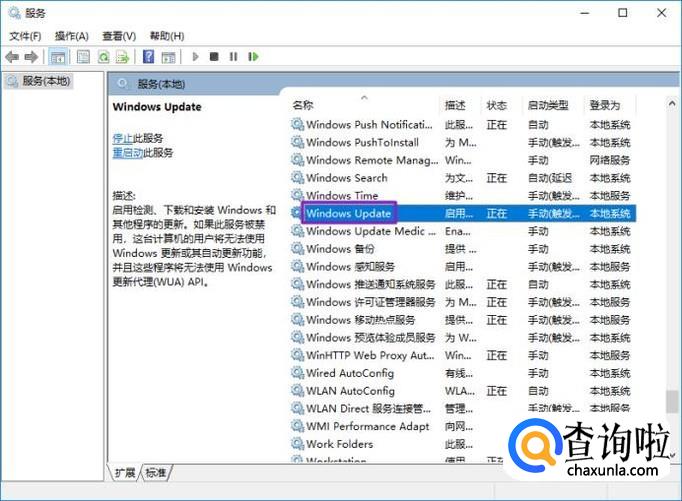Open the Properties toolbar icon
682x501 pixels.
point(83,57)
